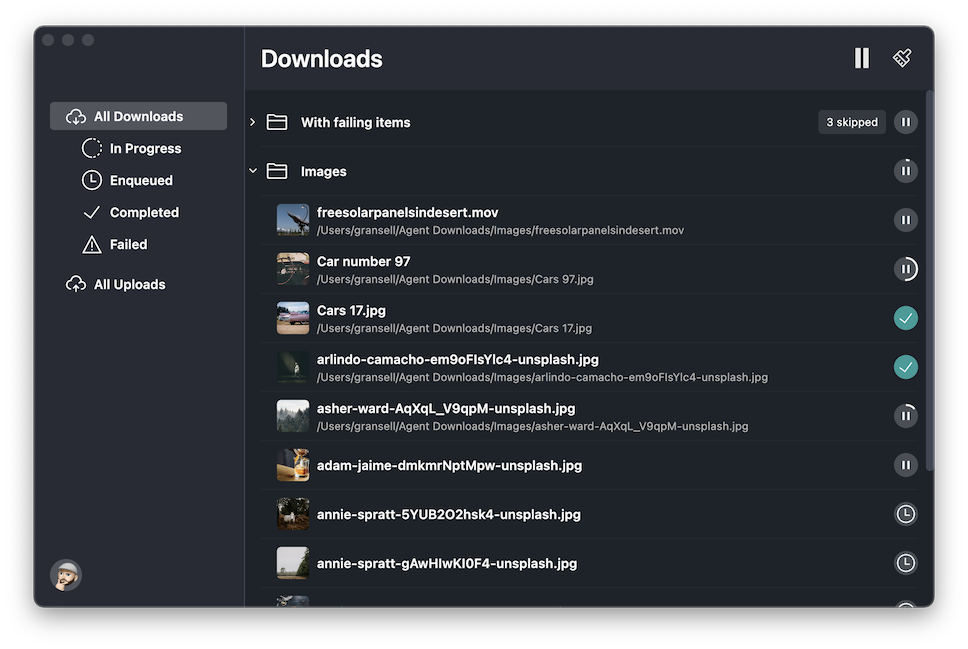Click the 3 skipped badge

tap(851, 122)
